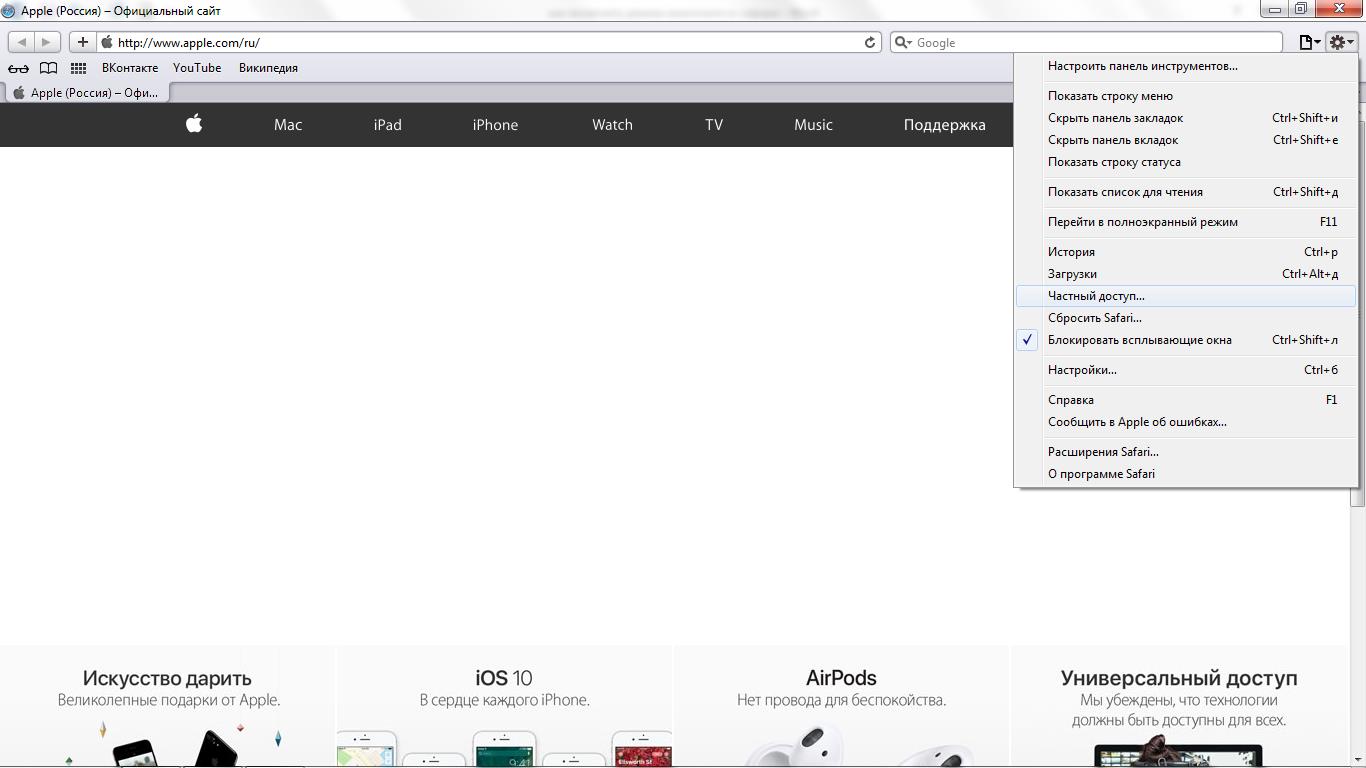This screenshot has width=1366, height=768.
Task: Choose Показать список для чтения
Action: tap(1186, 192)
